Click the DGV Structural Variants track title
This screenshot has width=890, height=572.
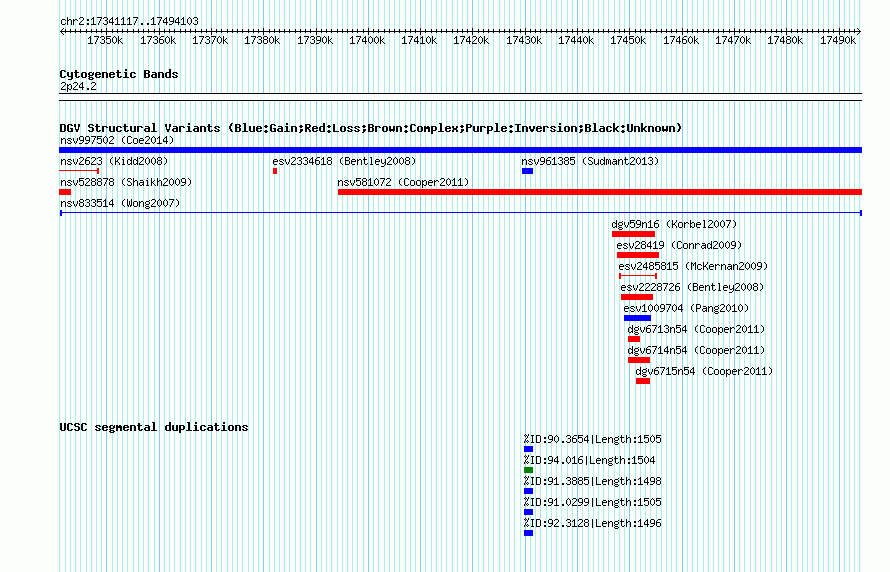coord(371,128)
